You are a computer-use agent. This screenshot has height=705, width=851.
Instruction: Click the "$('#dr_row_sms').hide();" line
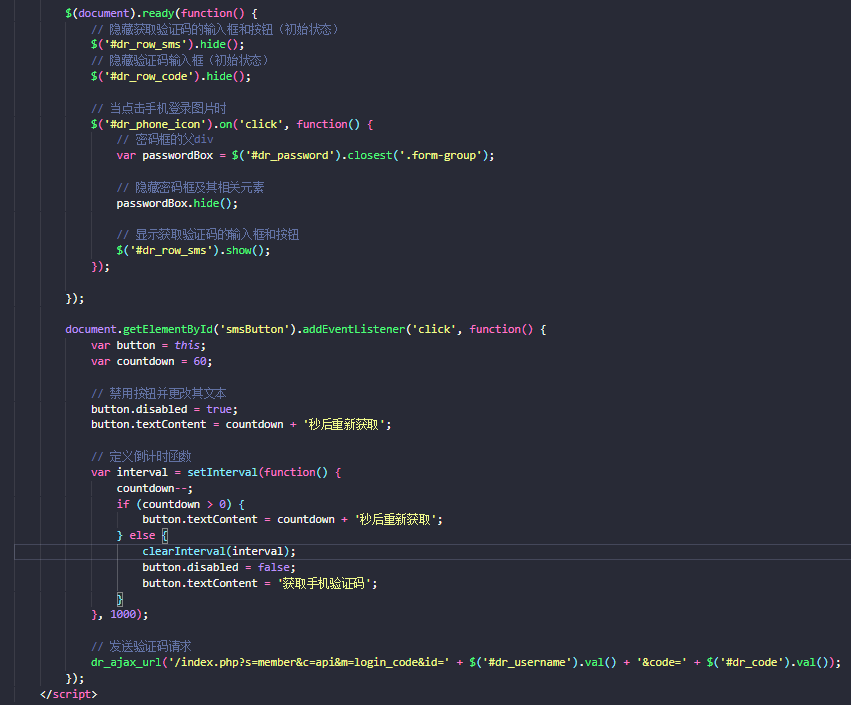point(168,45)
